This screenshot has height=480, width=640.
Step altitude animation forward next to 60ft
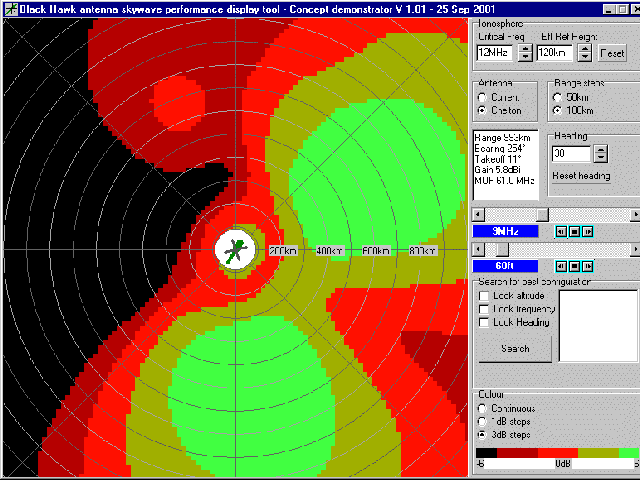tap(587, 267)
